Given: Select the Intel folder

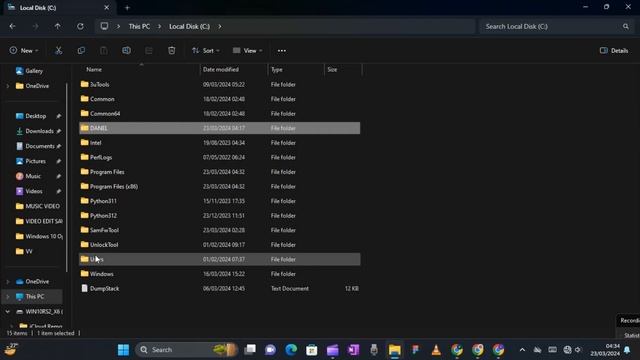Looking at the screenshot, I should point(220,143).
